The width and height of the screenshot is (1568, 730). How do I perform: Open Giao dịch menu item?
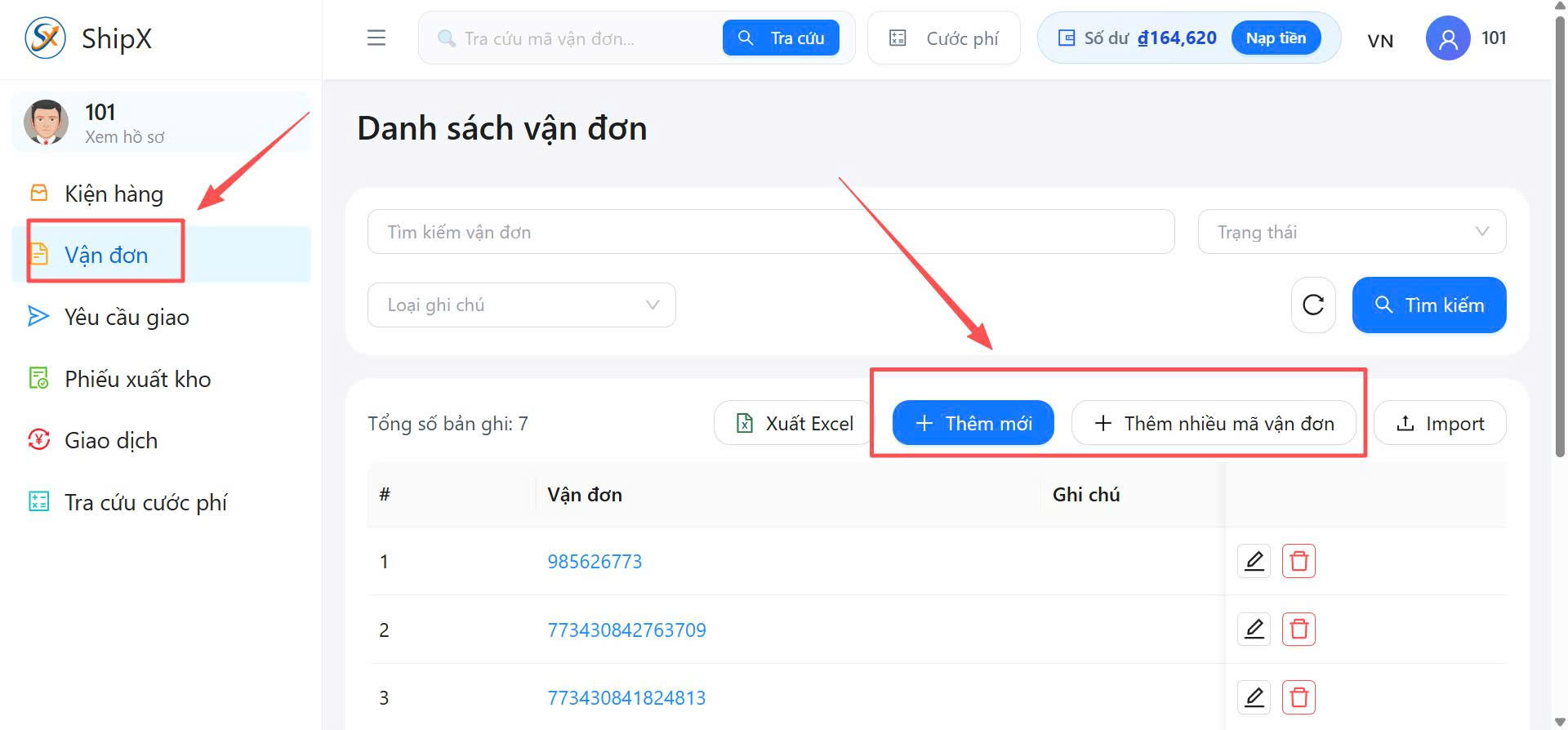click(x=161, y=440)
